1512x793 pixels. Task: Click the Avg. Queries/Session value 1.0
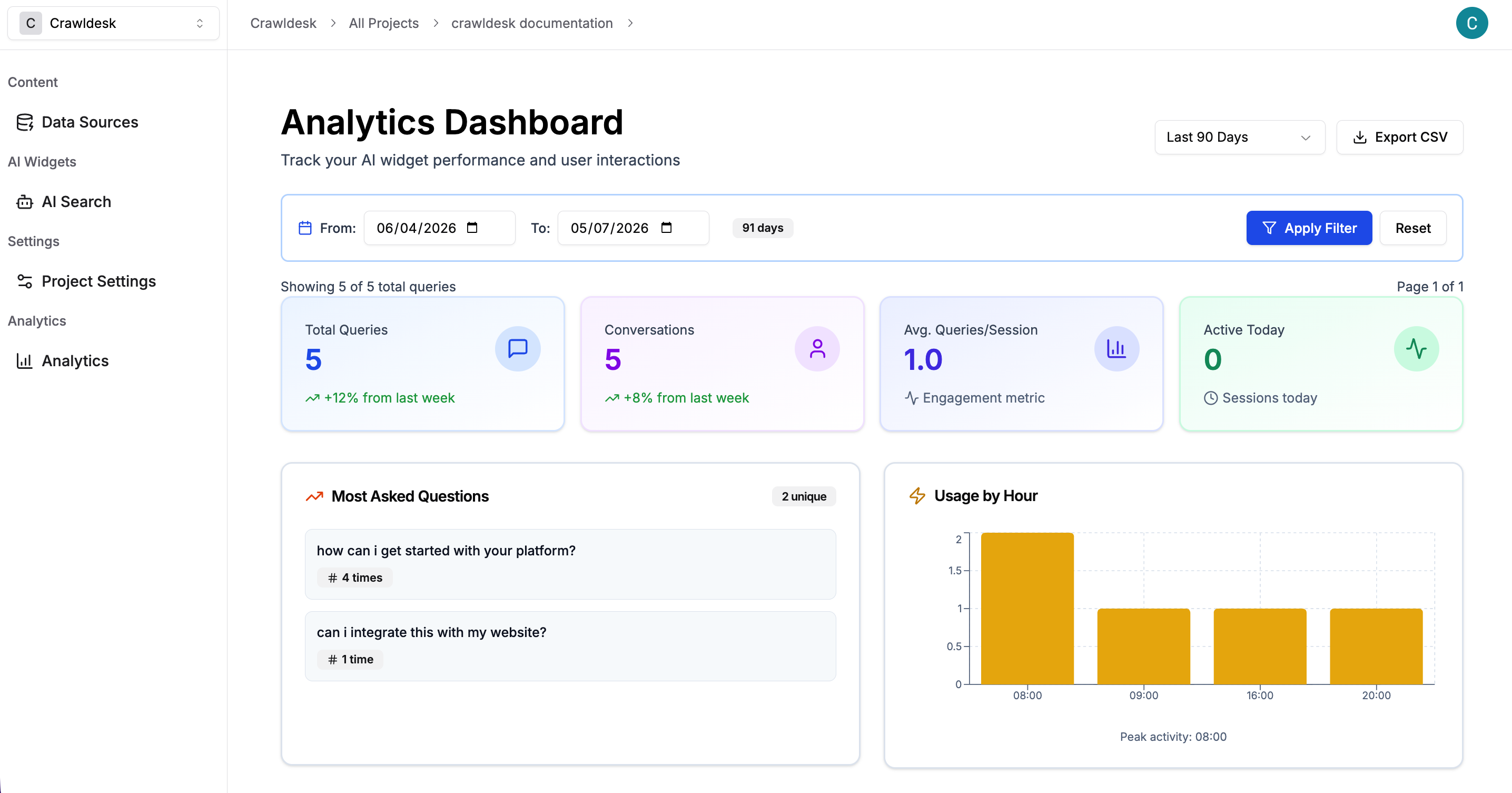click(x=923, y=359)
